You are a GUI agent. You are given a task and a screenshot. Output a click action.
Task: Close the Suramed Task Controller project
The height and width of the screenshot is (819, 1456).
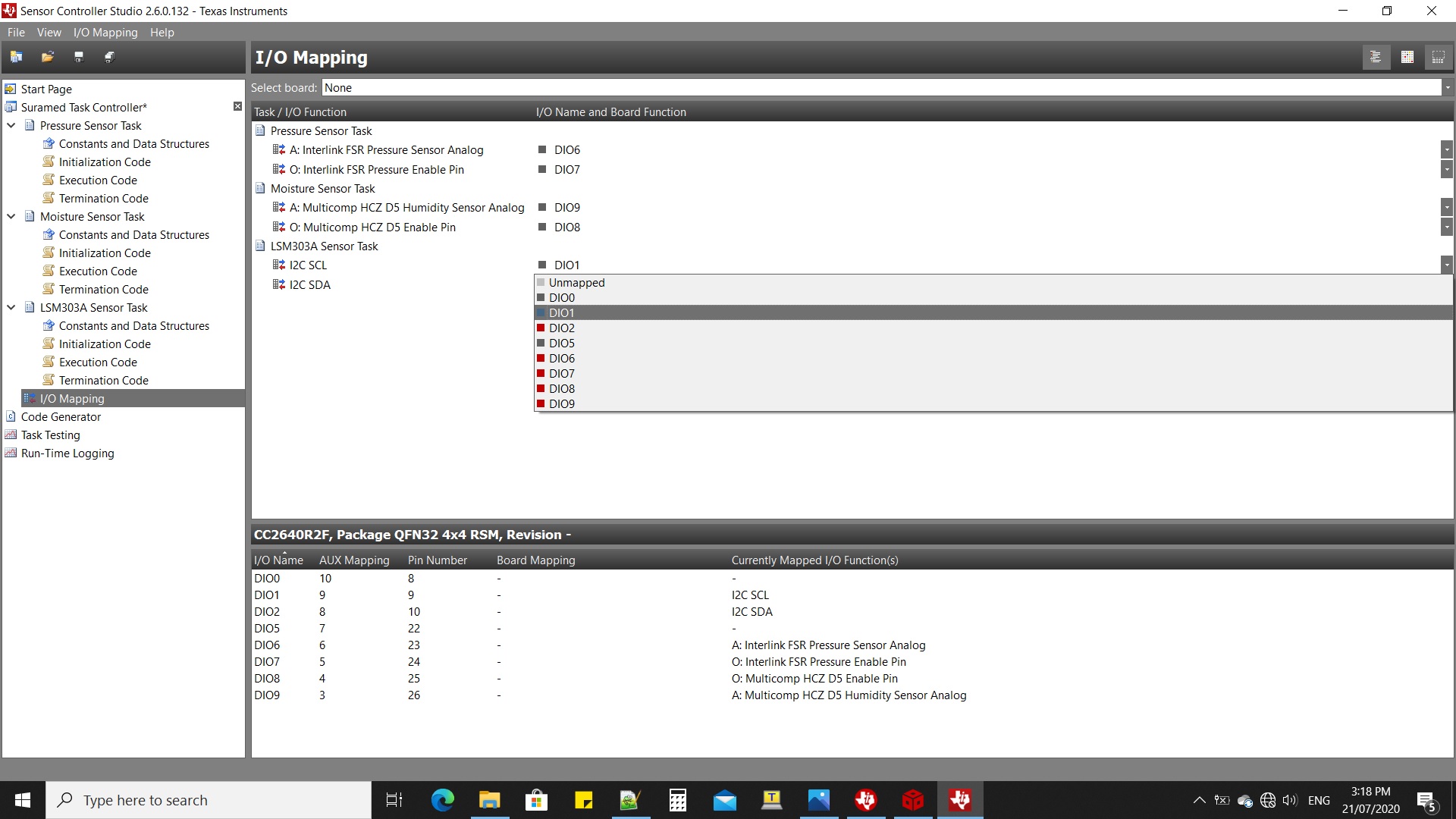pyautogui.click(x=237, y=107)
